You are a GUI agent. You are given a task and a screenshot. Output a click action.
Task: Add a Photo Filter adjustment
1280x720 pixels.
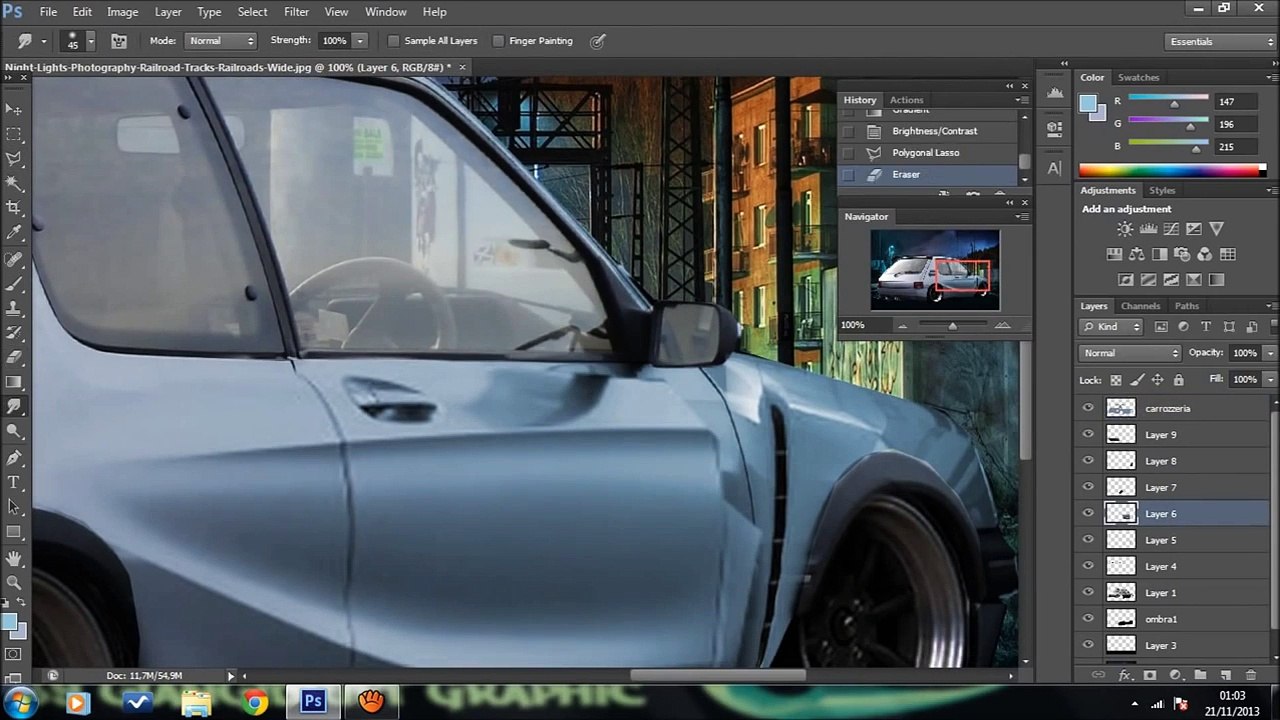[1182, 255]
